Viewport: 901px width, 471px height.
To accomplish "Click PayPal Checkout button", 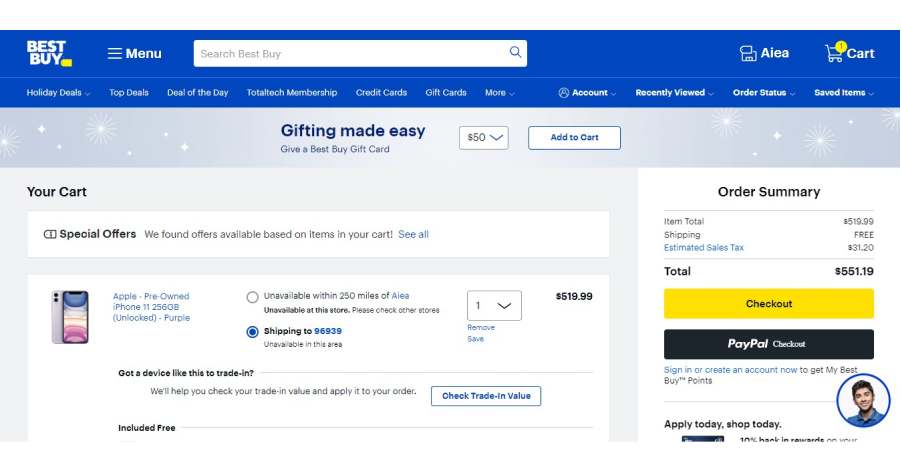I will point(769,344).
